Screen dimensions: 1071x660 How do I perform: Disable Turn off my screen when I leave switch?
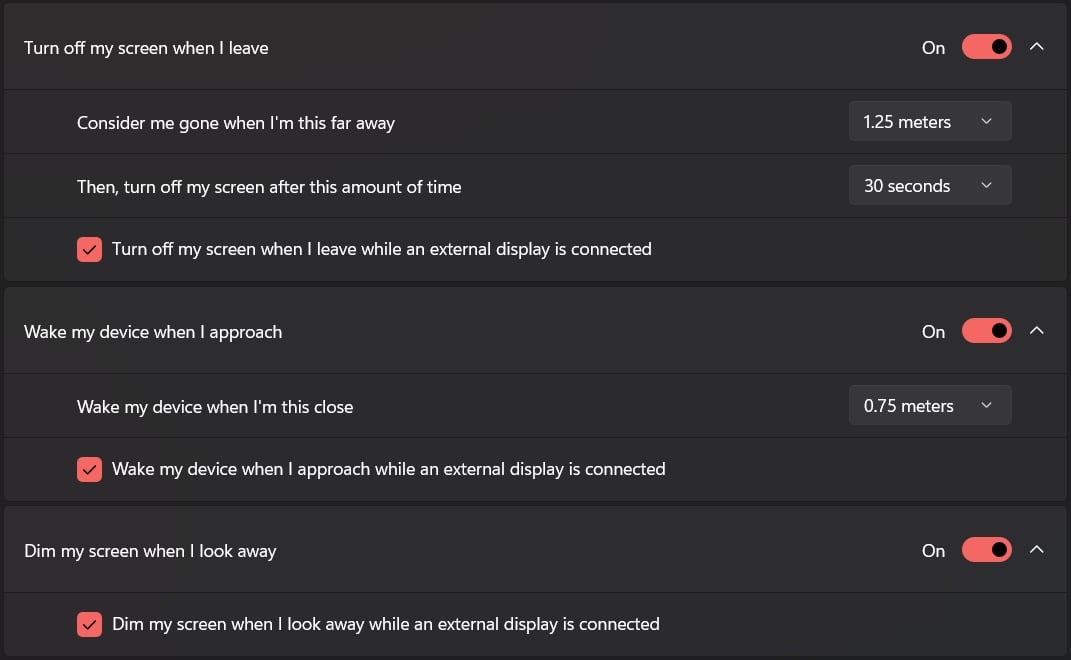coord(986,47)
